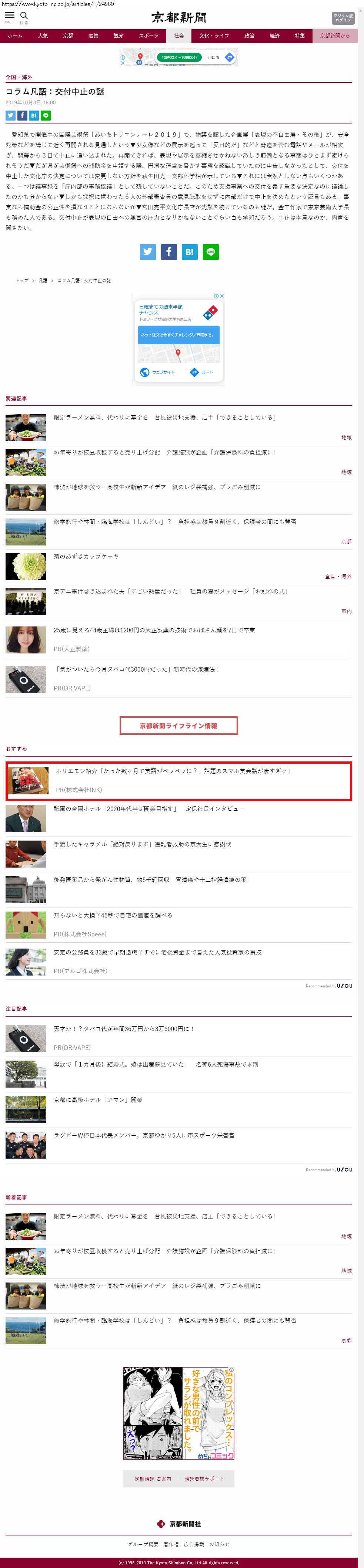
Task: Open the 菊のあずきカップケーキ article thumbnail
Action: coord(26,567)
